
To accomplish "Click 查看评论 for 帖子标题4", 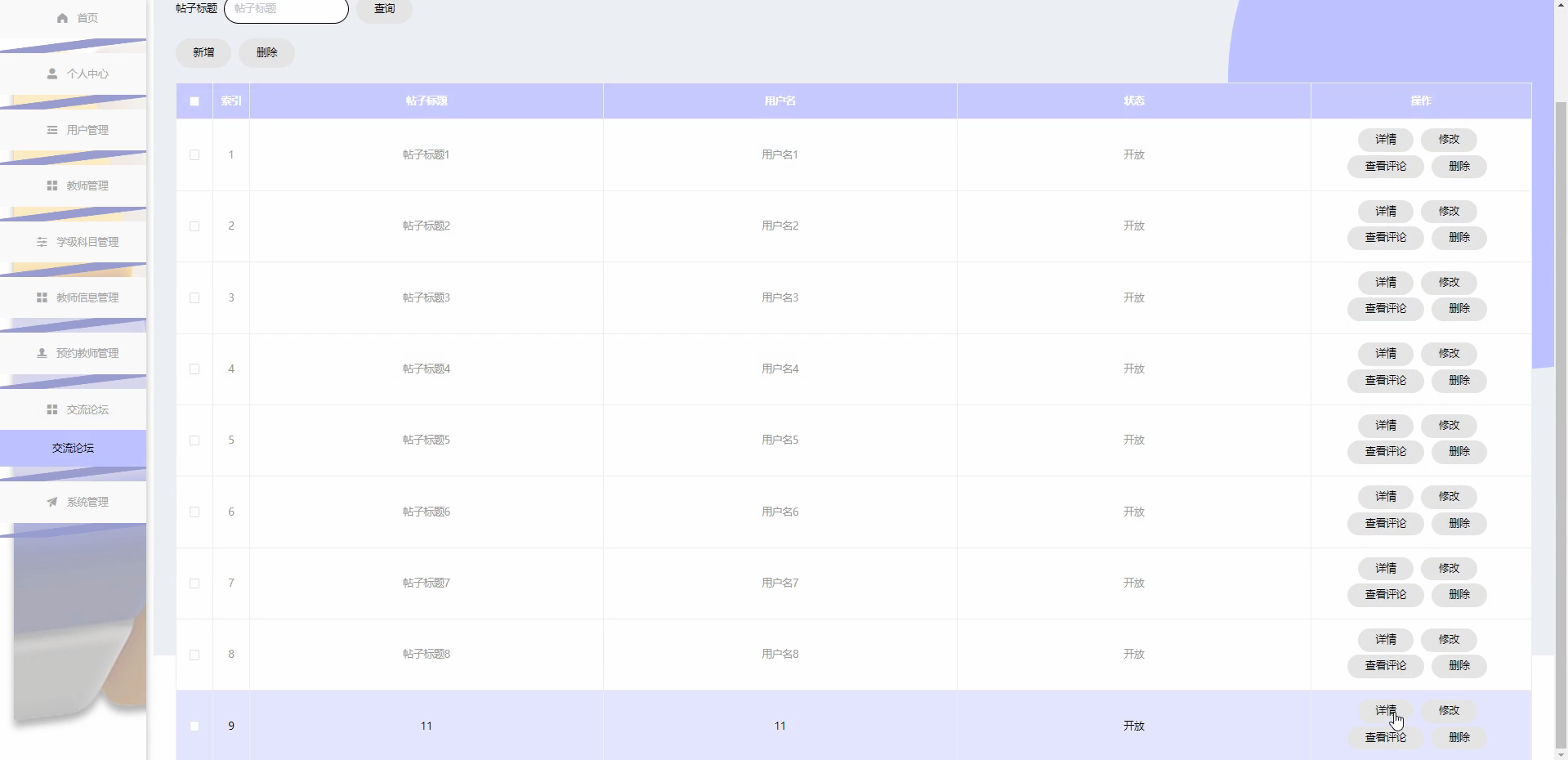I will (x=1386, y=381).
